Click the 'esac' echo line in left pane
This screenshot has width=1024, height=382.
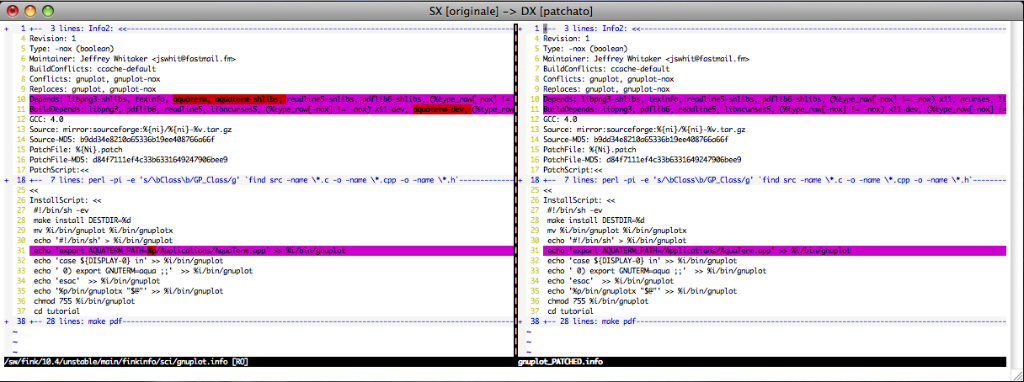coord(97,281)
